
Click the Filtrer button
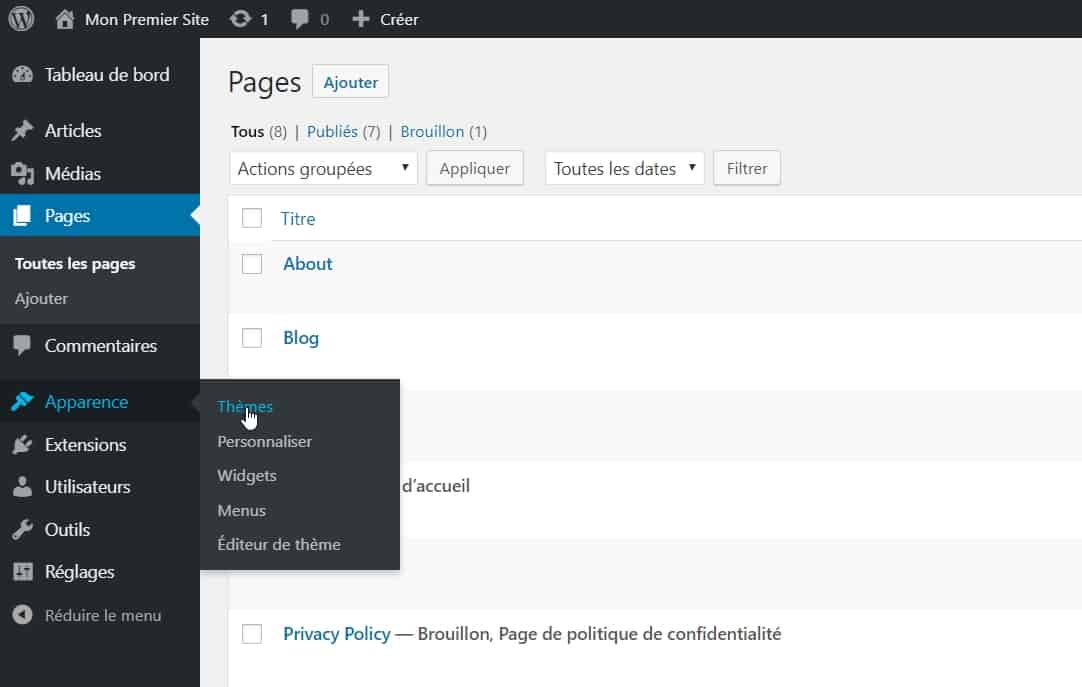(x=747, y=168)
